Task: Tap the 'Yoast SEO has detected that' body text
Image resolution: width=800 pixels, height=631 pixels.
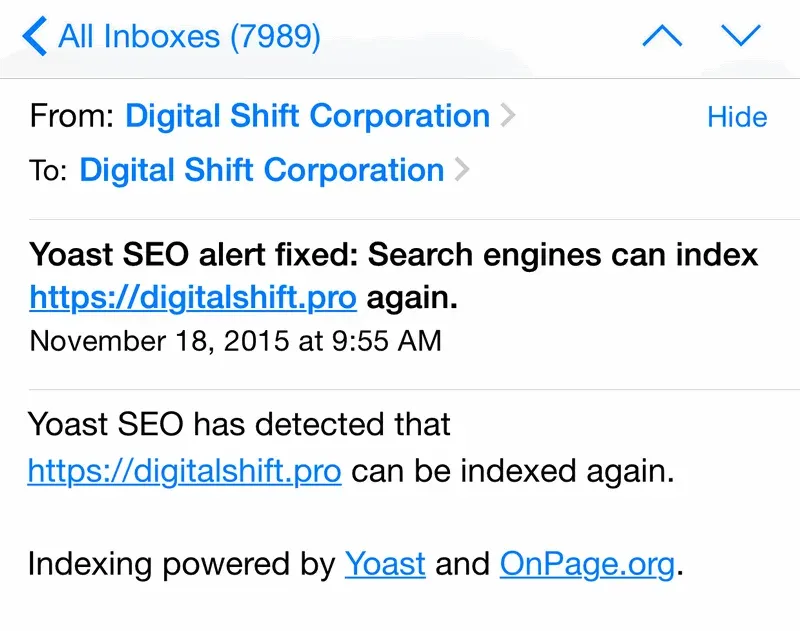Action: click(x=239, y=424)
